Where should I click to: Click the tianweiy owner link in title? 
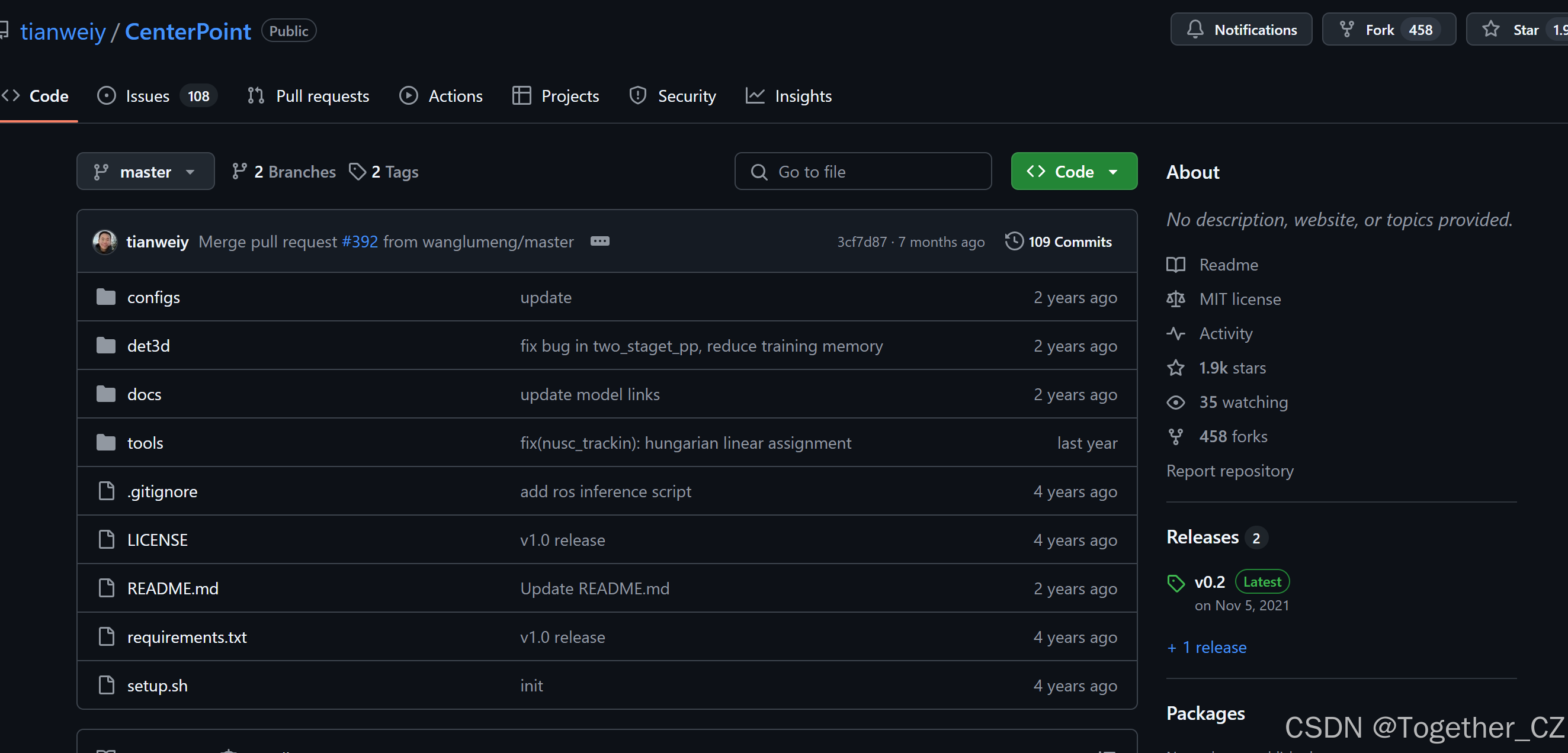click(63, 31)
